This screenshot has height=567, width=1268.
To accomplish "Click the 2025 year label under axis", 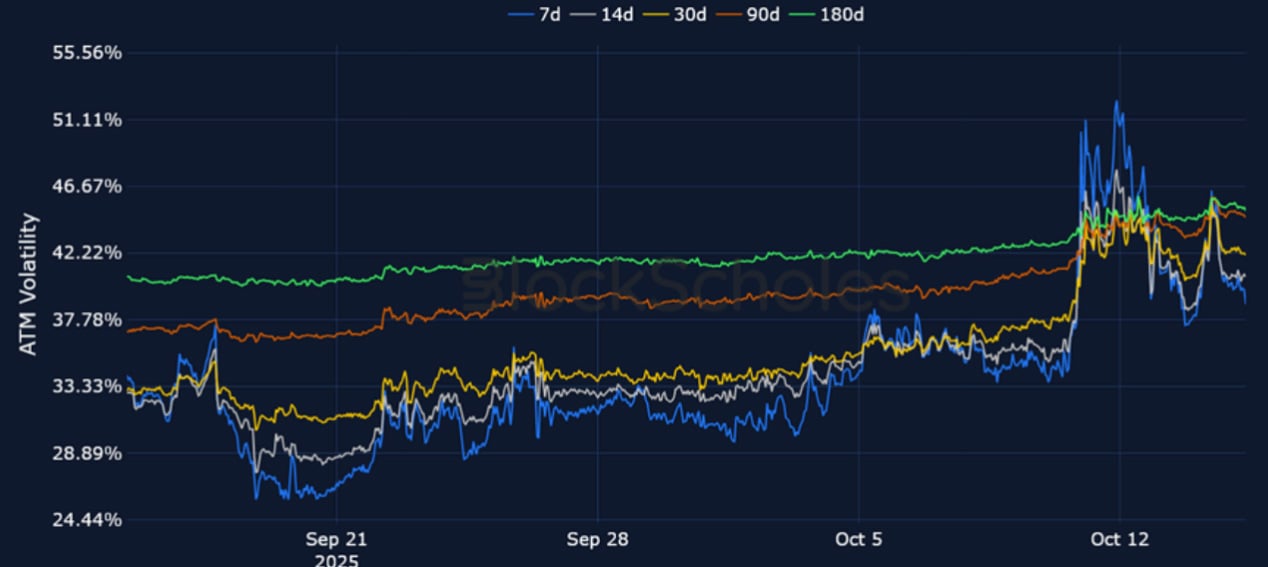I will (336, 559).
